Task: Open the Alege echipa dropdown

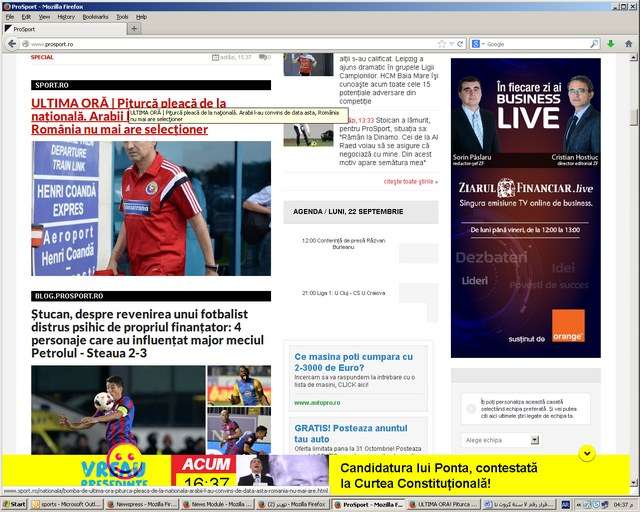Action: (x=500, y=440)
